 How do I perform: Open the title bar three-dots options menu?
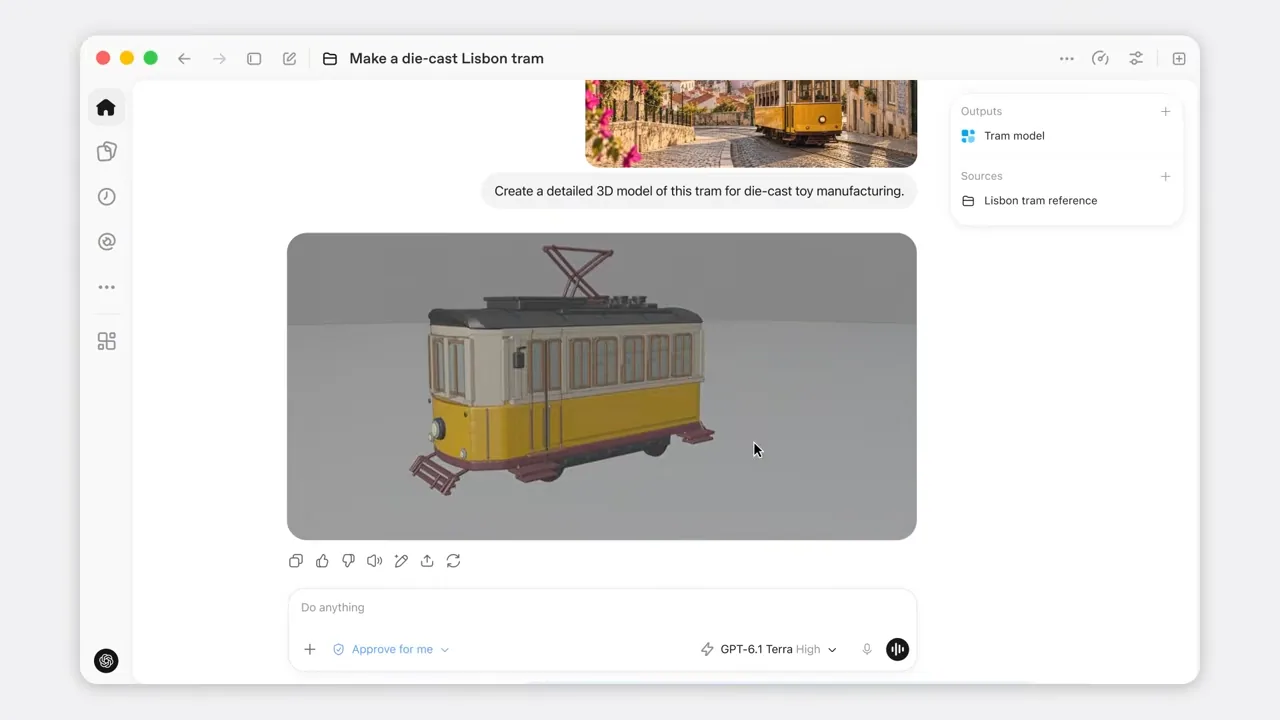click(1067, 59)
